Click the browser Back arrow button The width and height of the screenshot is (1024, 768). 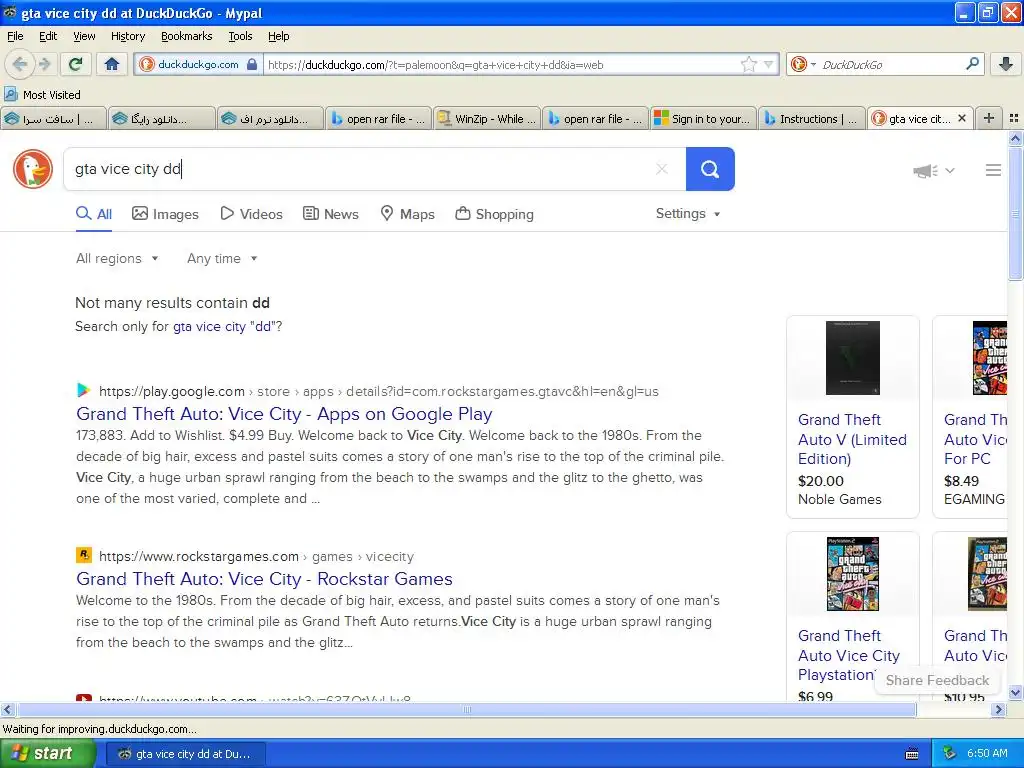click(x=19, y=64)
